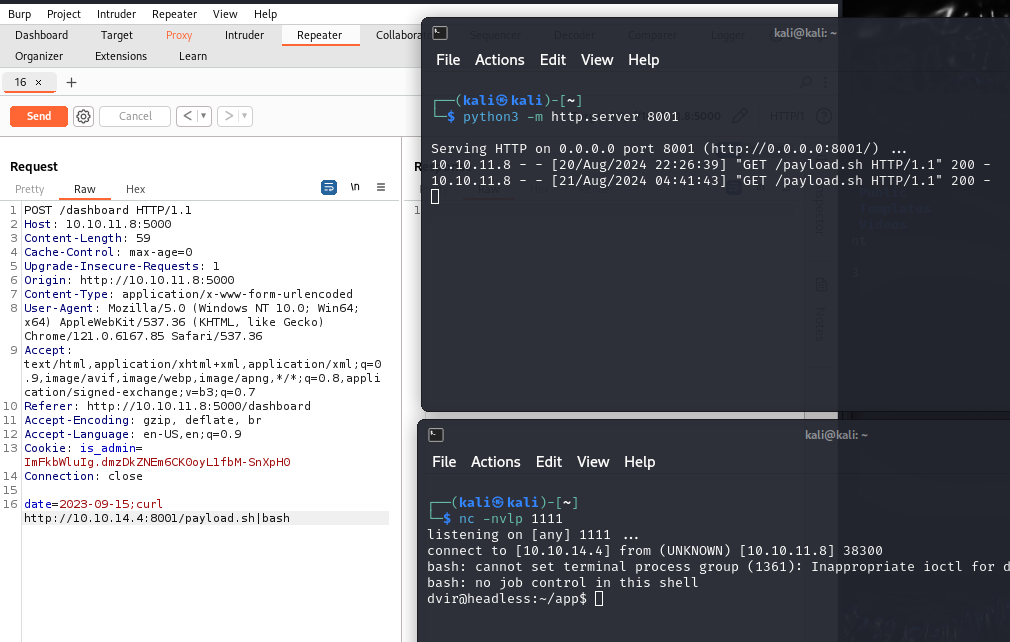Open Help menu in bottom terminal
Screen dimensions: 1010x642
(640, 462)
